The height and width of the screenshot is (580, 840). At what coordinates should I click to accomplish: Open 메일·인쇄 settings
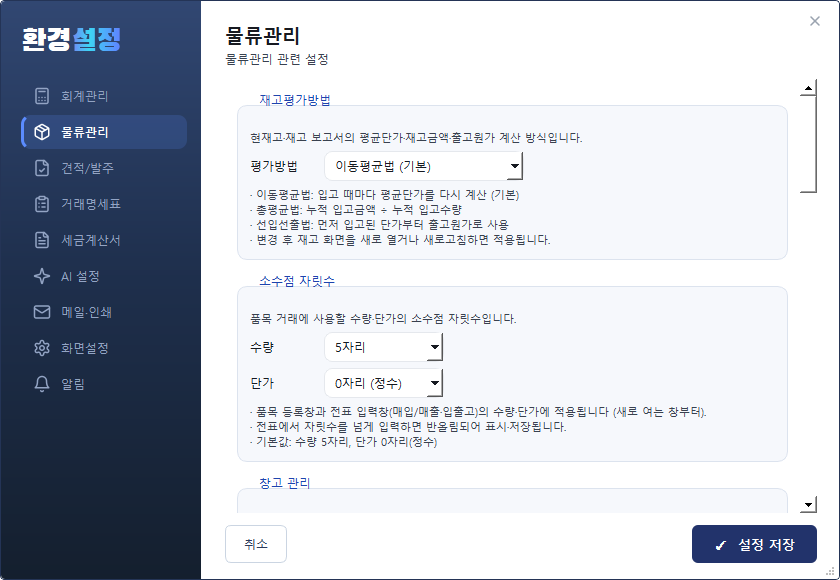click(x=104, y=312)
